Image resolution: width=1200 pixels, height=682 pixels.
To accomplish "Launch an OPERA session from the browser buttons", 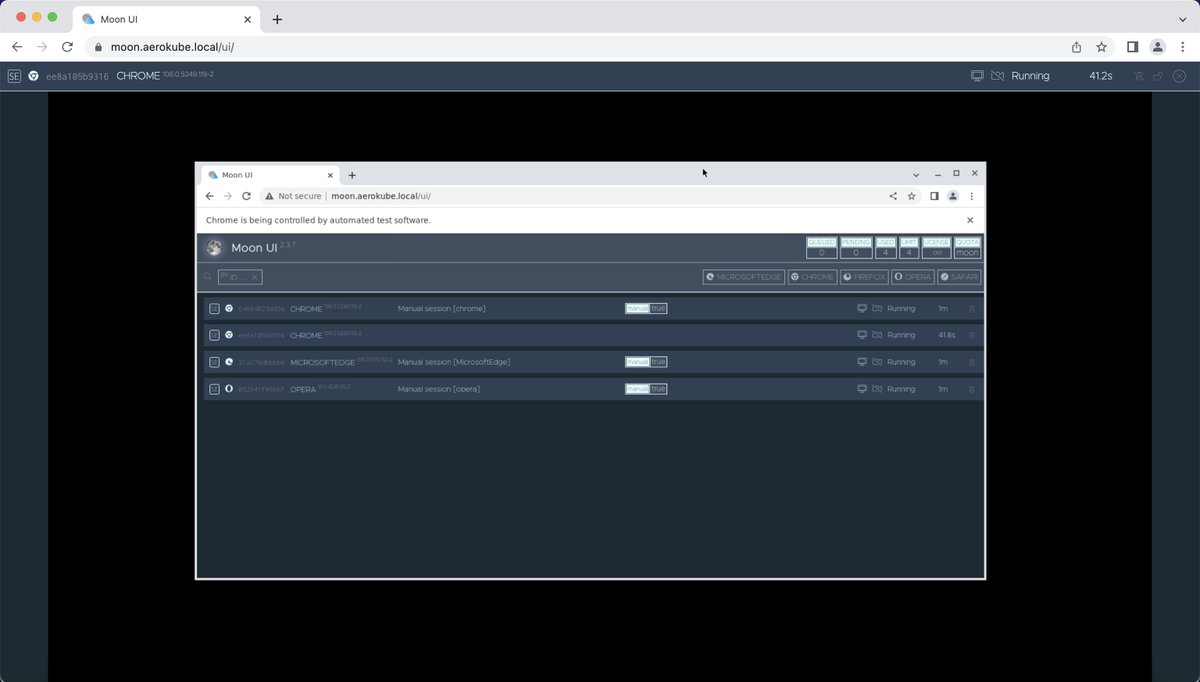I will coord(913,277).
